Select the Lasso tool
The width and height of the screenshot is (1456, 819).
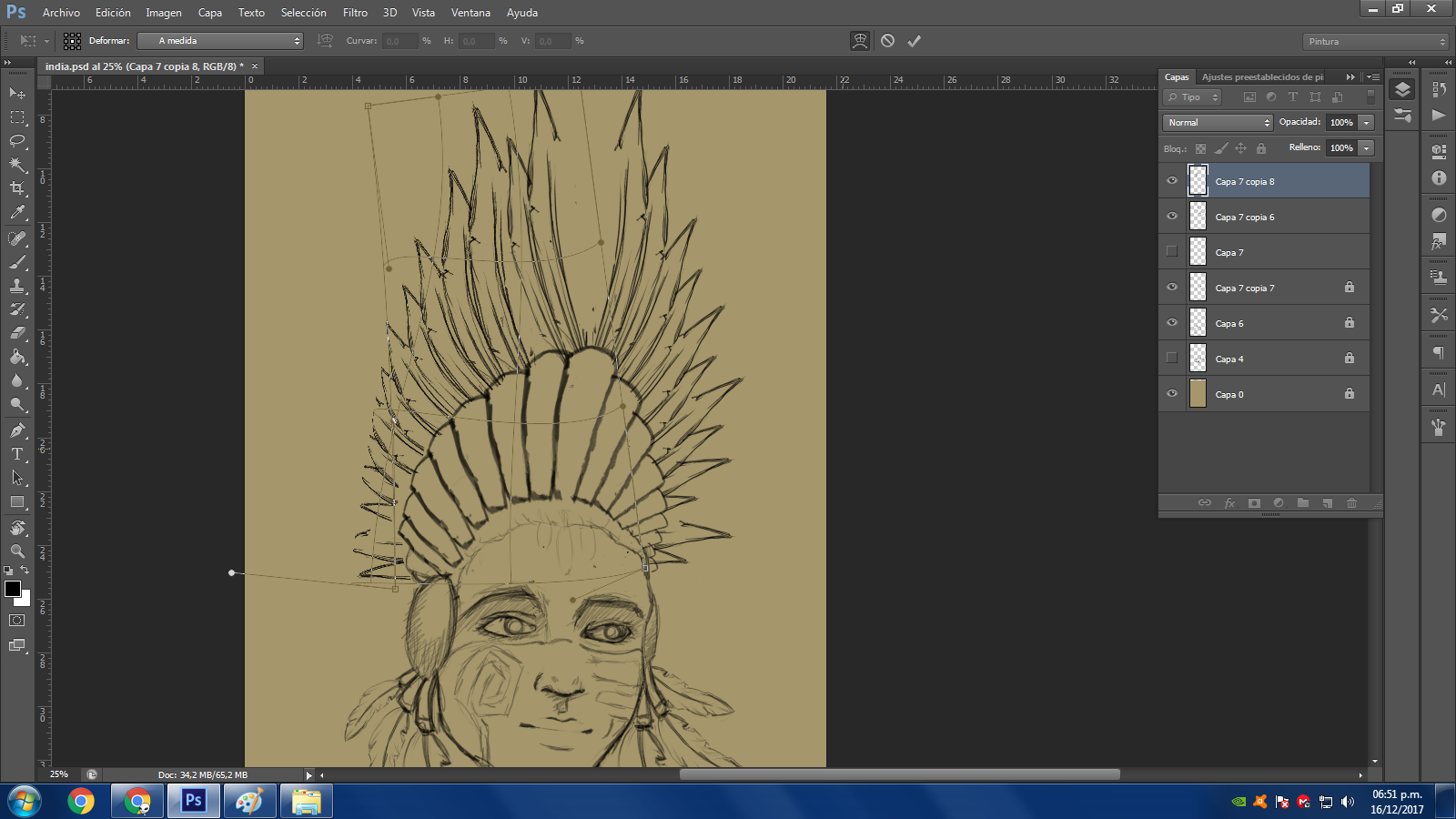(x=17, y=141)
